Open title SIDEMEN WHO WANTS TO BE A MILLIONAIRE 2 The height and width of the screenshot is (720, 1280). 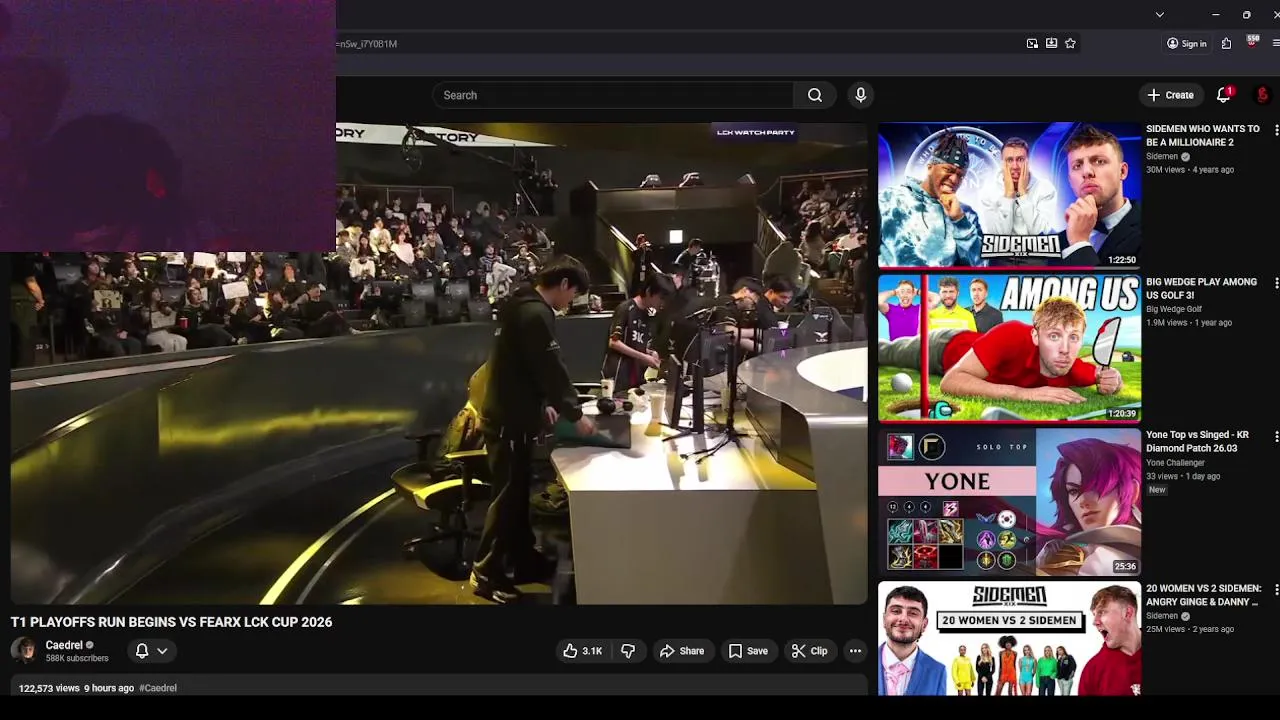click(1203, 135)
